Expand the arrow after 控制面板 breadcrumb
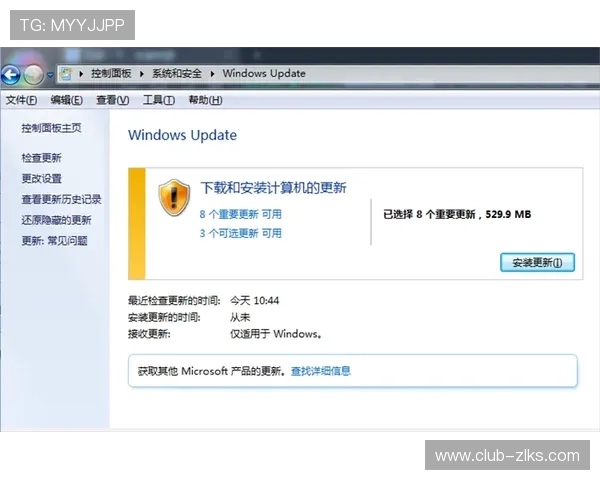Viewport: 600px width, 480px height. (142, 74)
